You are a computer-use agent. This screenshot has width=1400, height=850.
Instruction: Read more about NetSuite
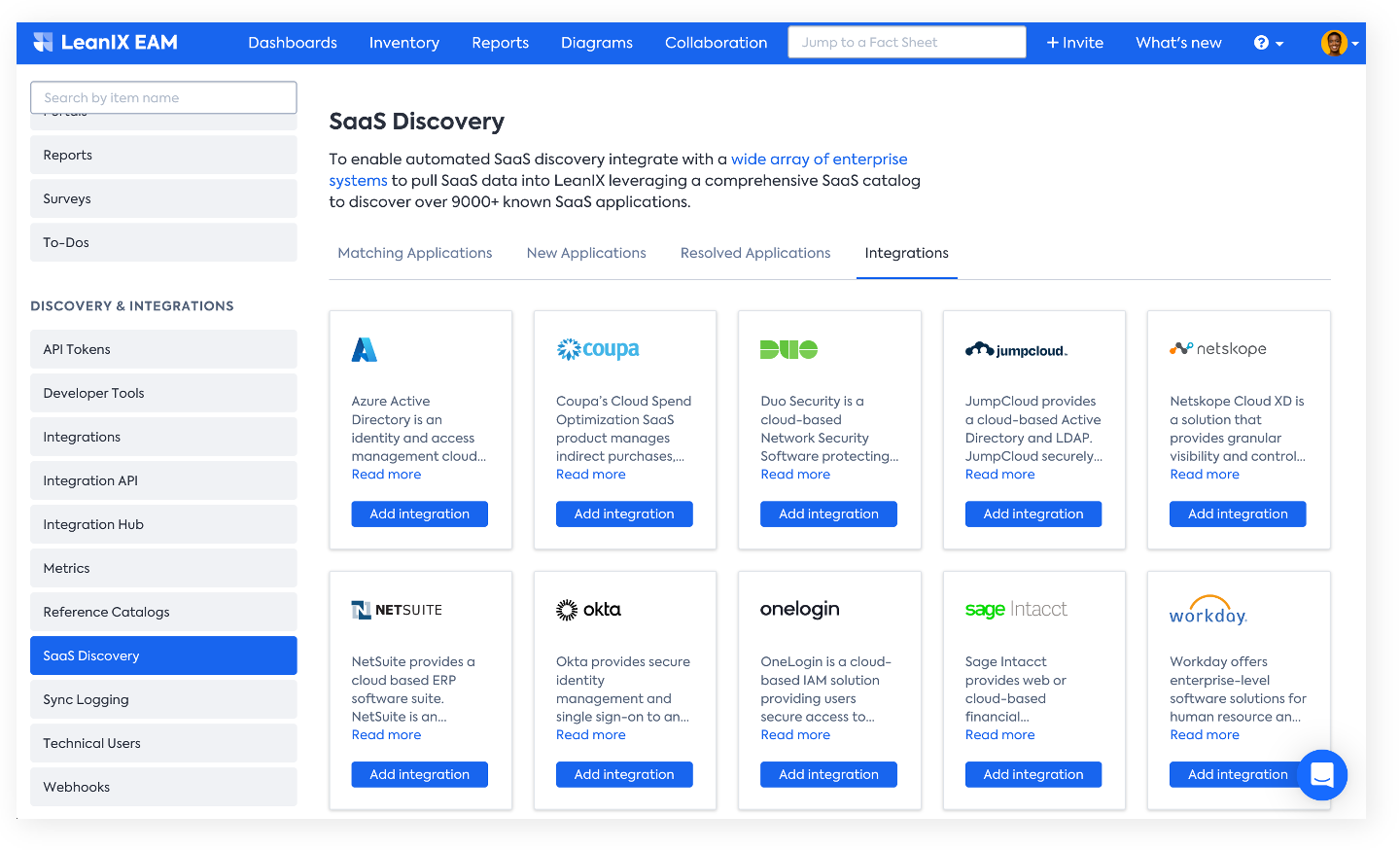(387, 735)
